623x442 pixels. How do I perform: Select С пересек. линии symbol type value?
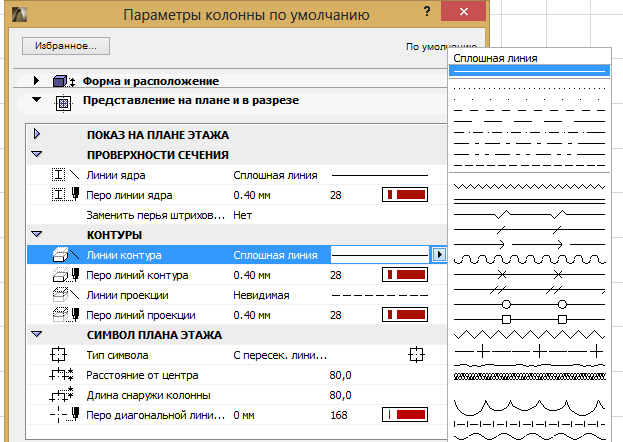click(280, 355)
